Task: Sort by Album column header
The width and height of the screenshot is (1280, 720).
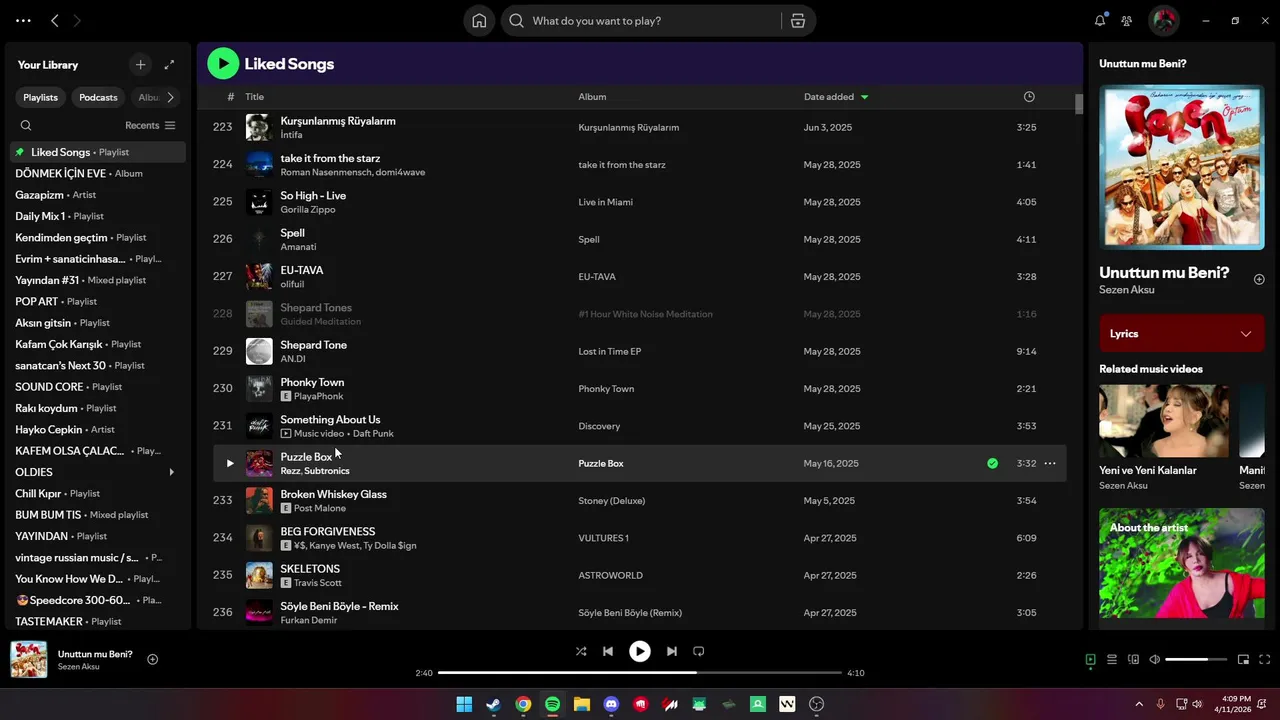Action: (x=592, y=97)
